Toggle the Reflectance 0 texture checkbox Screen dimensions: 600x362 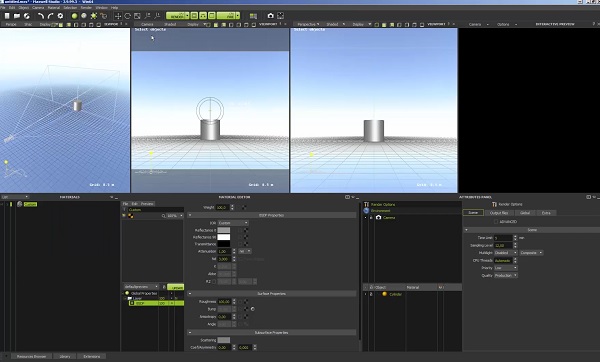pyautogui.click(x=240, y=230)
